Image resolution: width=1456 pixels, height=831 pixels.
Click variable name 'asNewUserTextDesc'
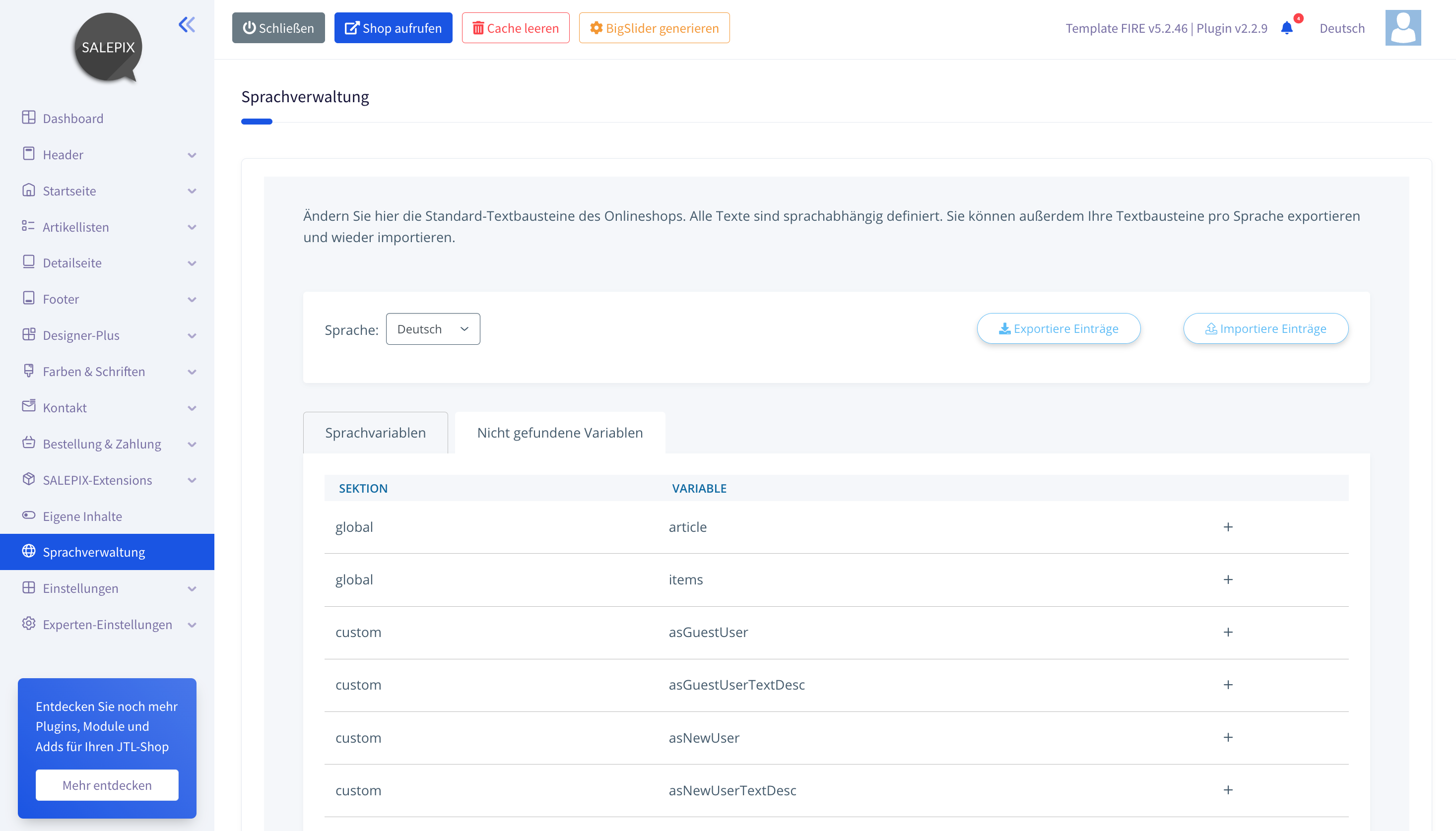732,790
